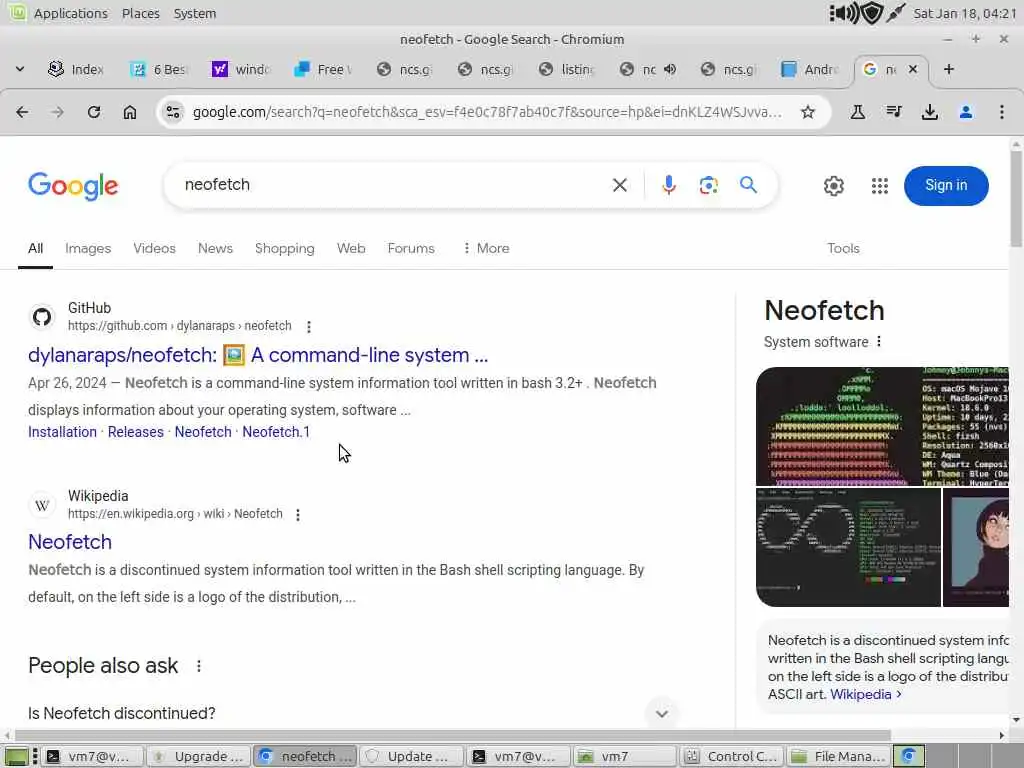The image size is (1024, 768).
Task: Click the address bar URL
Action: point(487,112)
